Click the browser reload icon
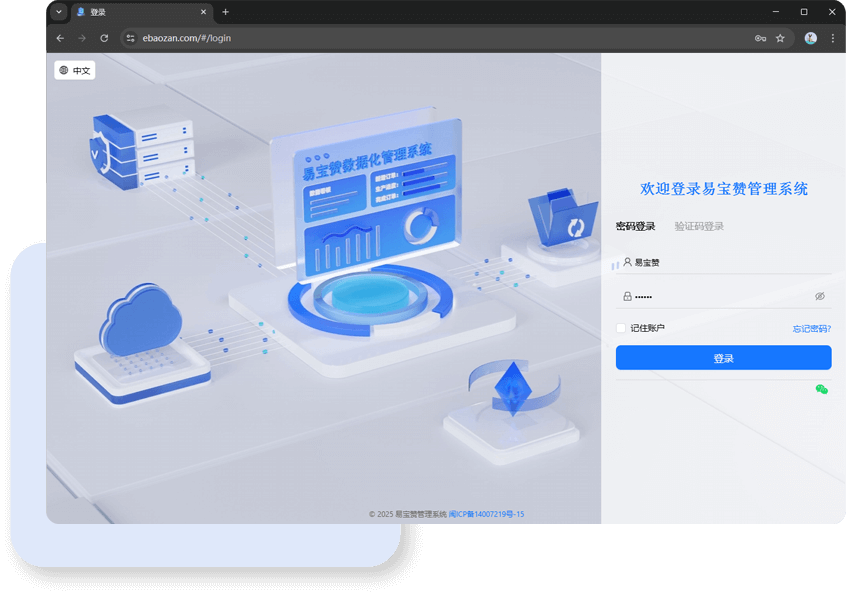The height and width of the screenshot is (594, 846). (x=104, y=38)
